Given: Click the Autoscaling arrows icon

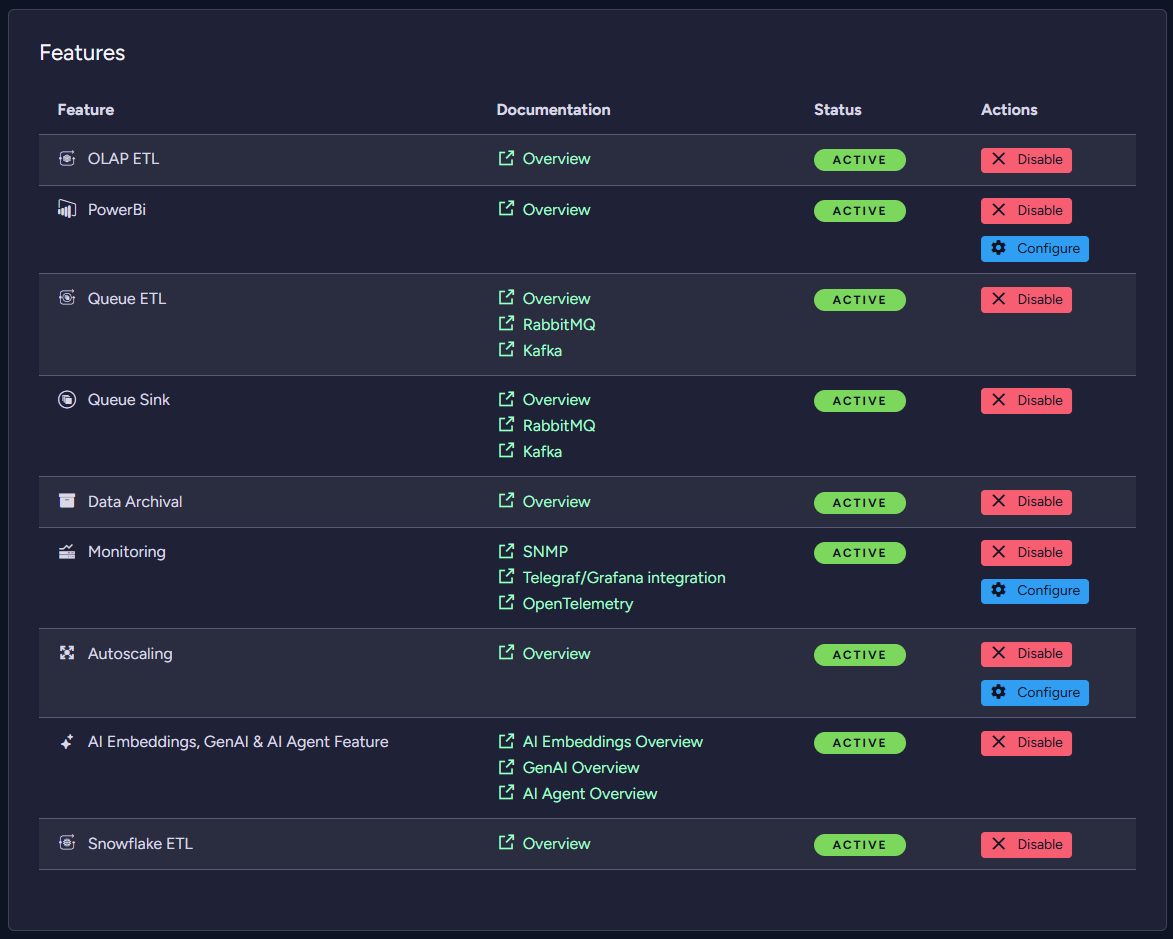Looking at the screenshot, I should 67,653.
